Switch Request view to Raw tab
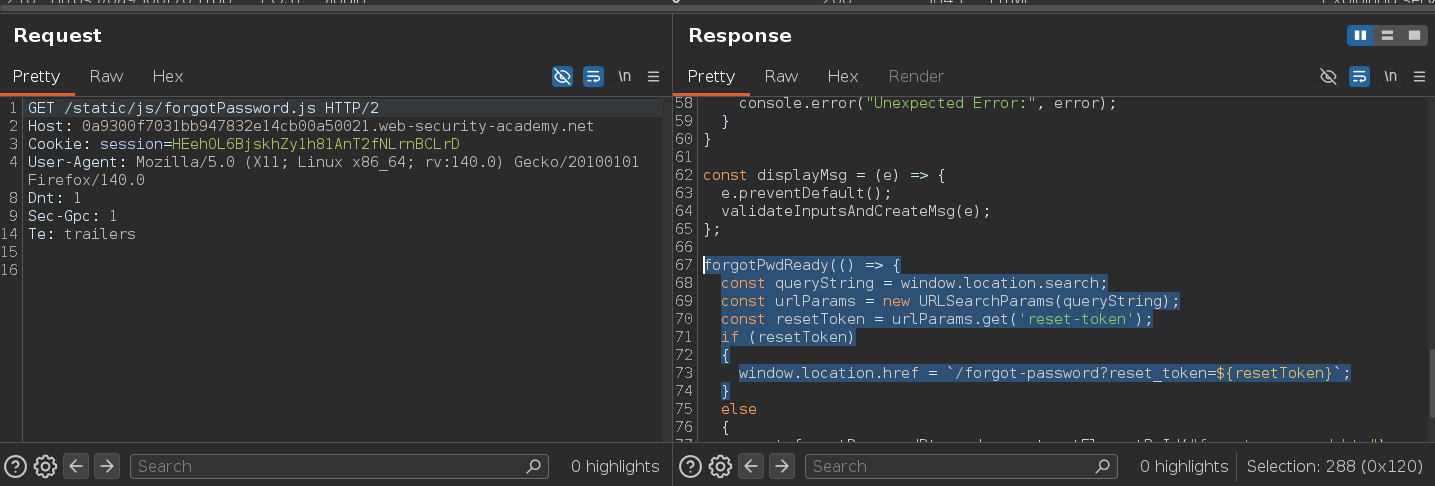 (106, 76)
